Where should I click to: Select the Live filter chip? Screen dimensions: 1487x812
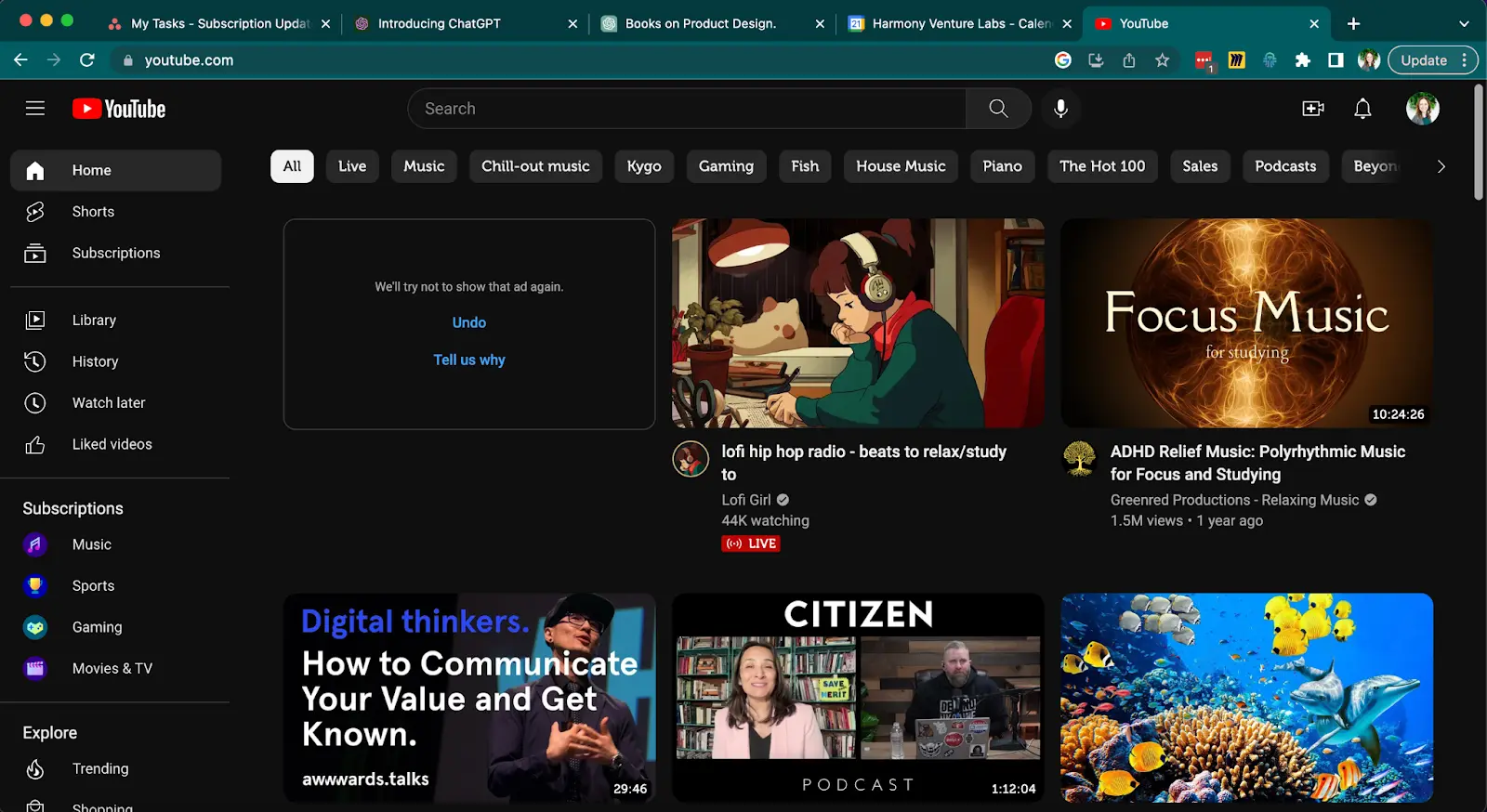click(x=352, y=166)
